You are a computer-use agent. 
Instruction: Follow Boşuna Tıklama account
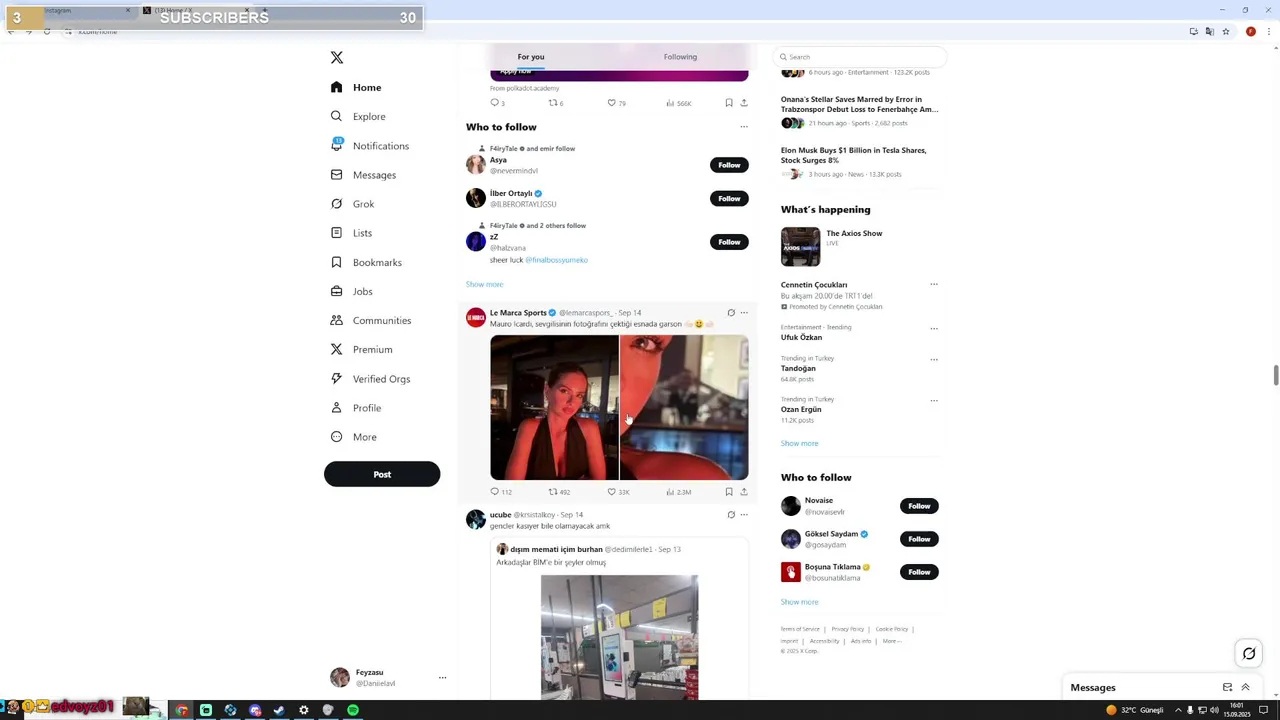pyautogui.click(x=919, y=572)
